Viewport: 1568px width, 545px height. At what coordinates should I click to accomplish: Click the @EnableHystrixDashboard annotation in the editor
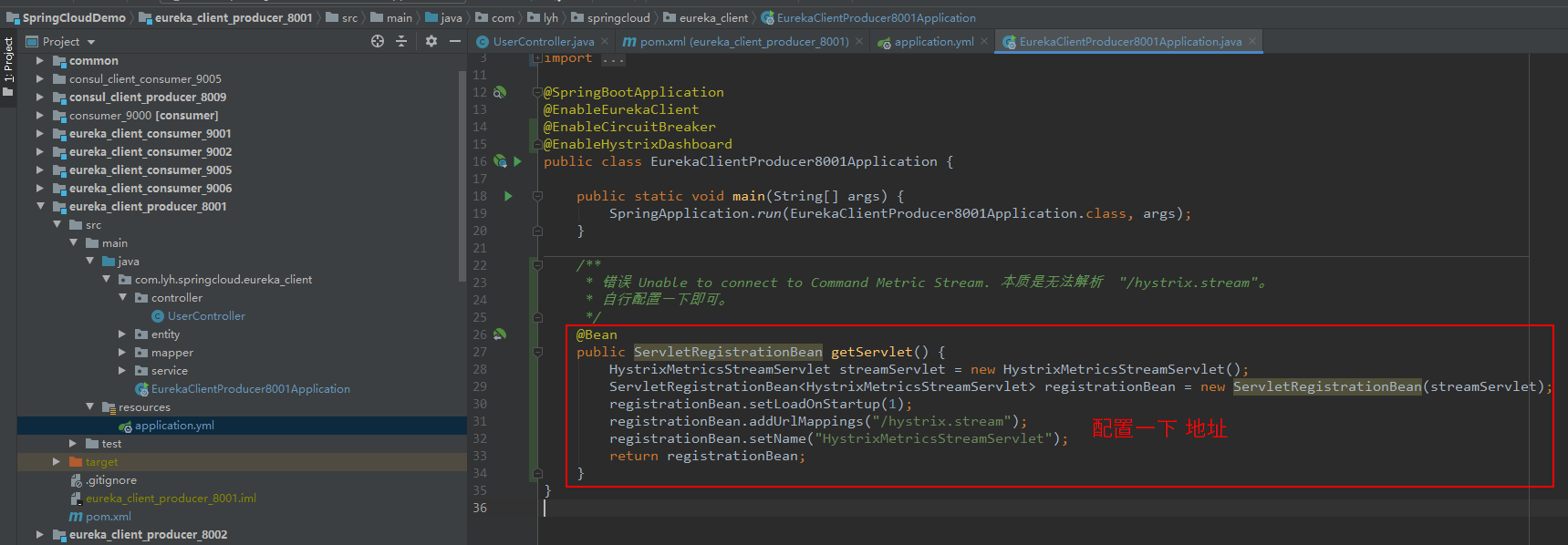[x=638, y=144]
